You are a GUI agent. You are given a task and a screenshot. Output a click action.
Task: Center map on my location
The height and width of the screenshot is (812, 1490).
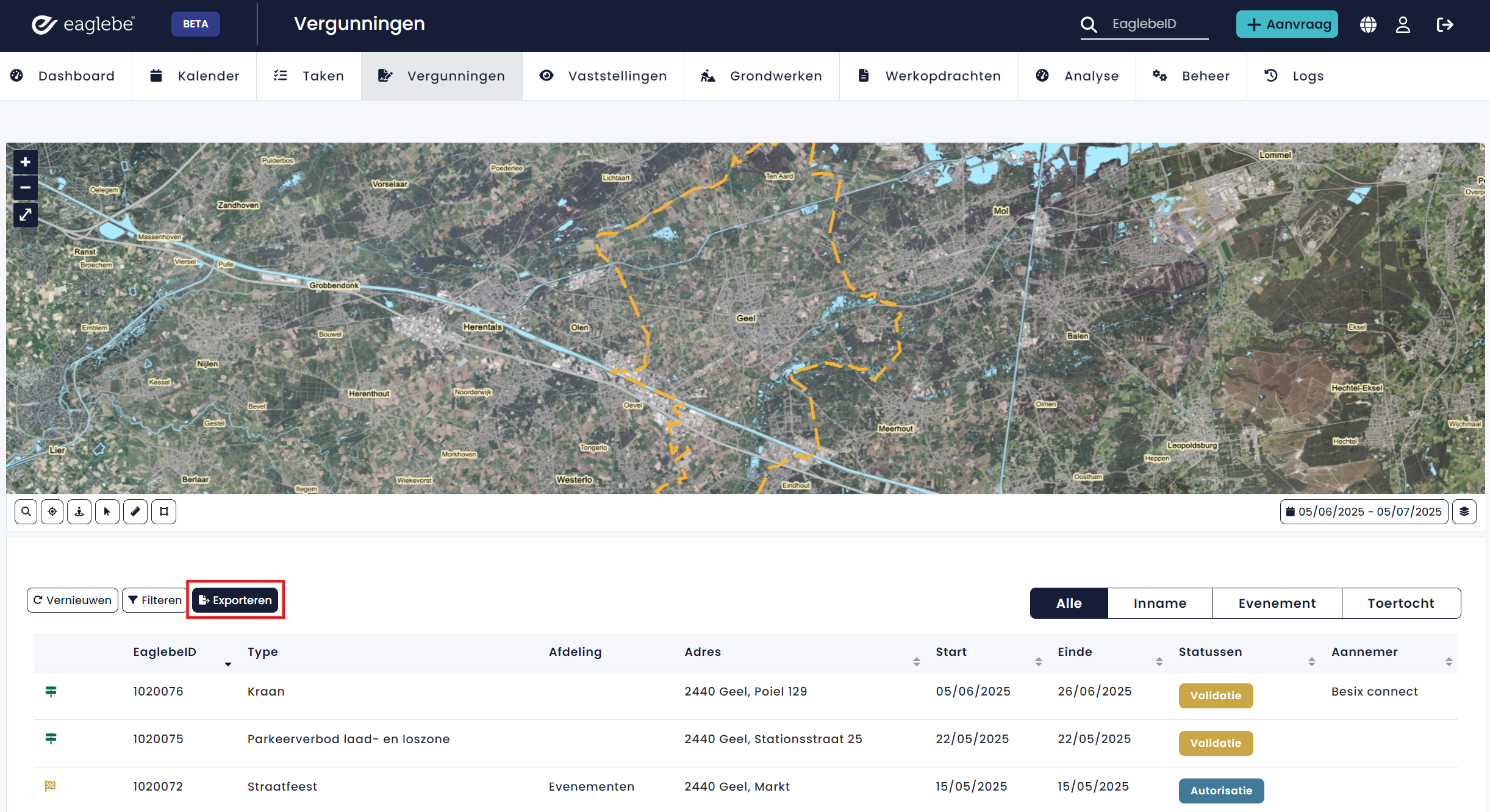coord(52,511)
